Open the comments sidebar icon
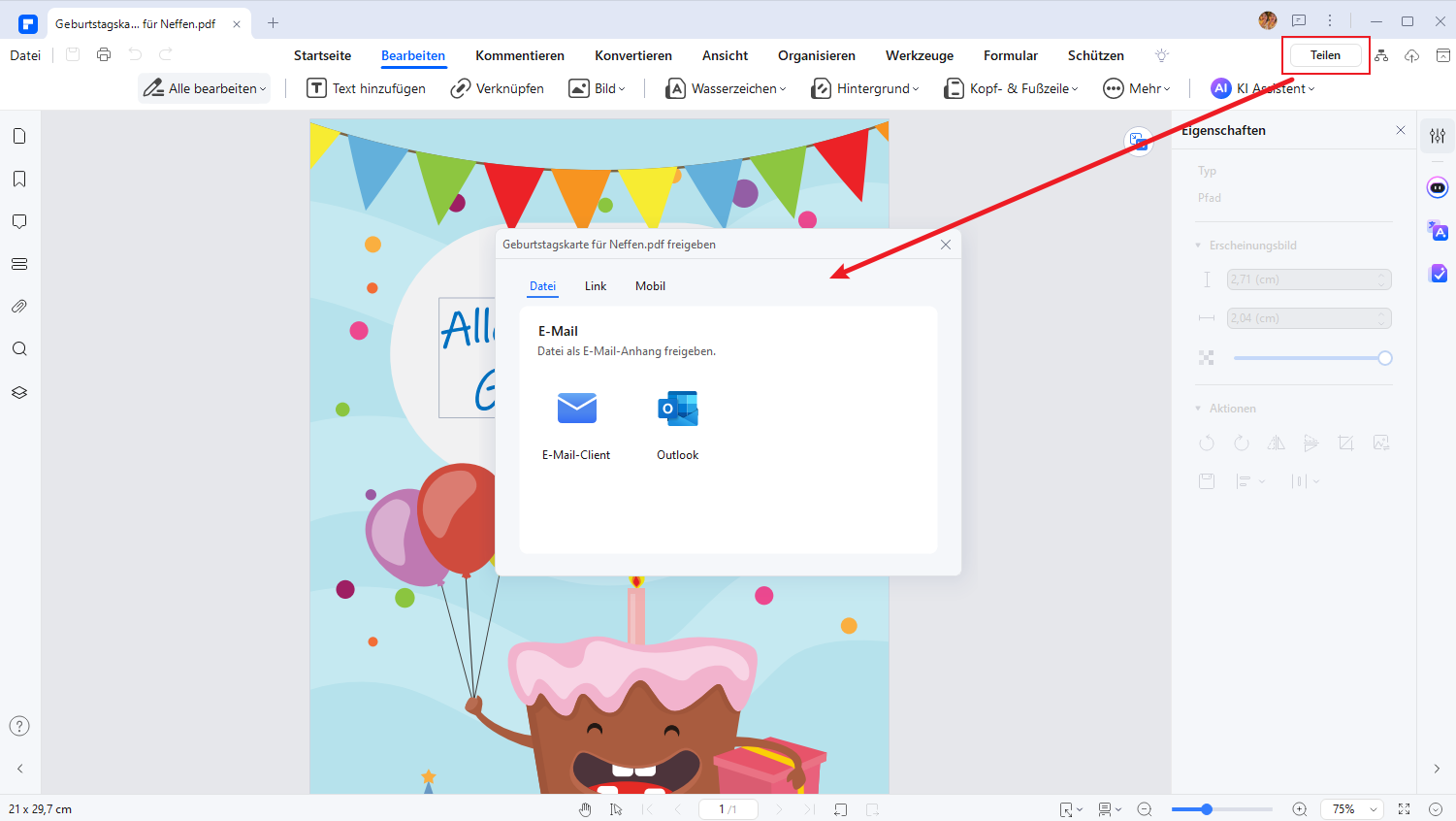 pos(19,221)
